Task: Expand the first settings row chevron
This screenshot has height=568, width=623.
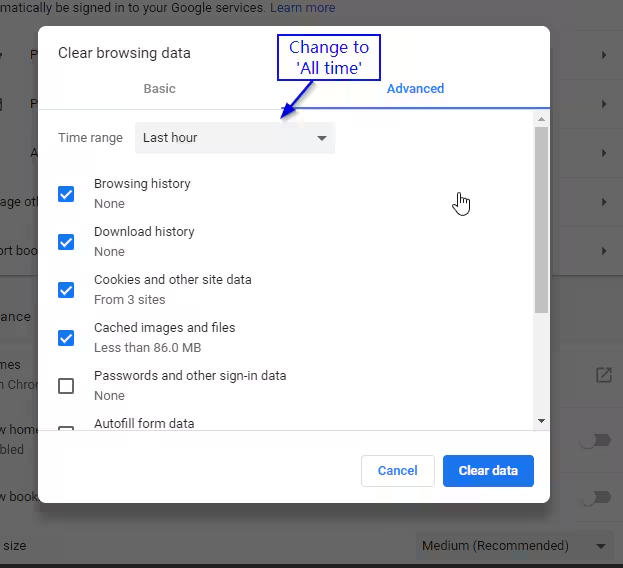Action: point(604,55)
